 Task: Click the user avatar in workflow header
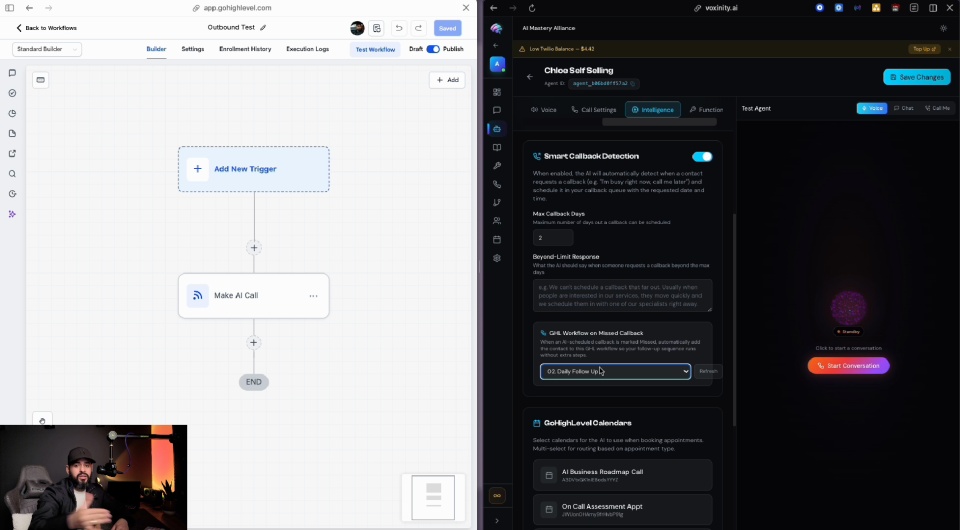click(x=358, y=28)
